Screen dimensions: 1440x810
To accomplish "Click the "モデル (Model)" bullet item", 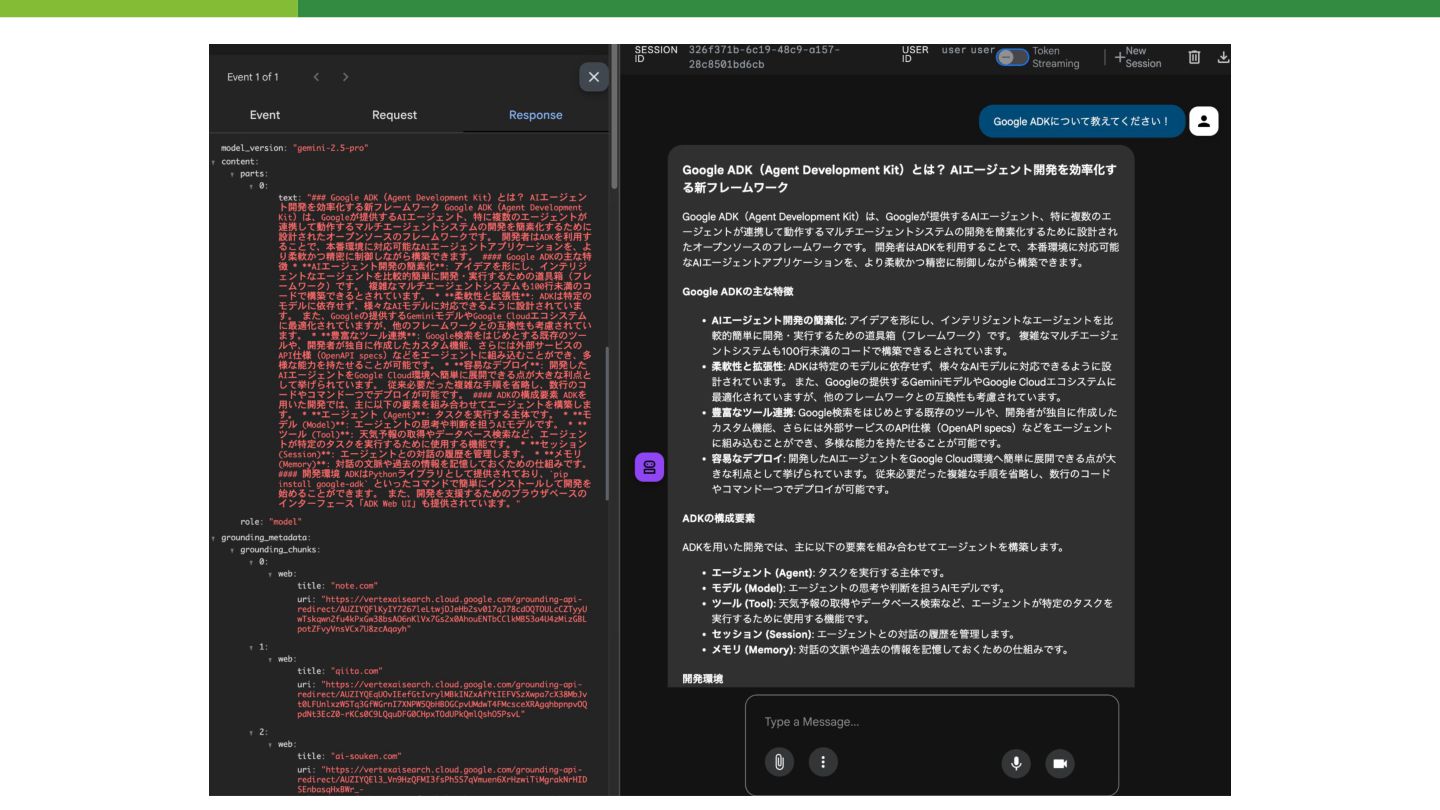I will point(858,588).
